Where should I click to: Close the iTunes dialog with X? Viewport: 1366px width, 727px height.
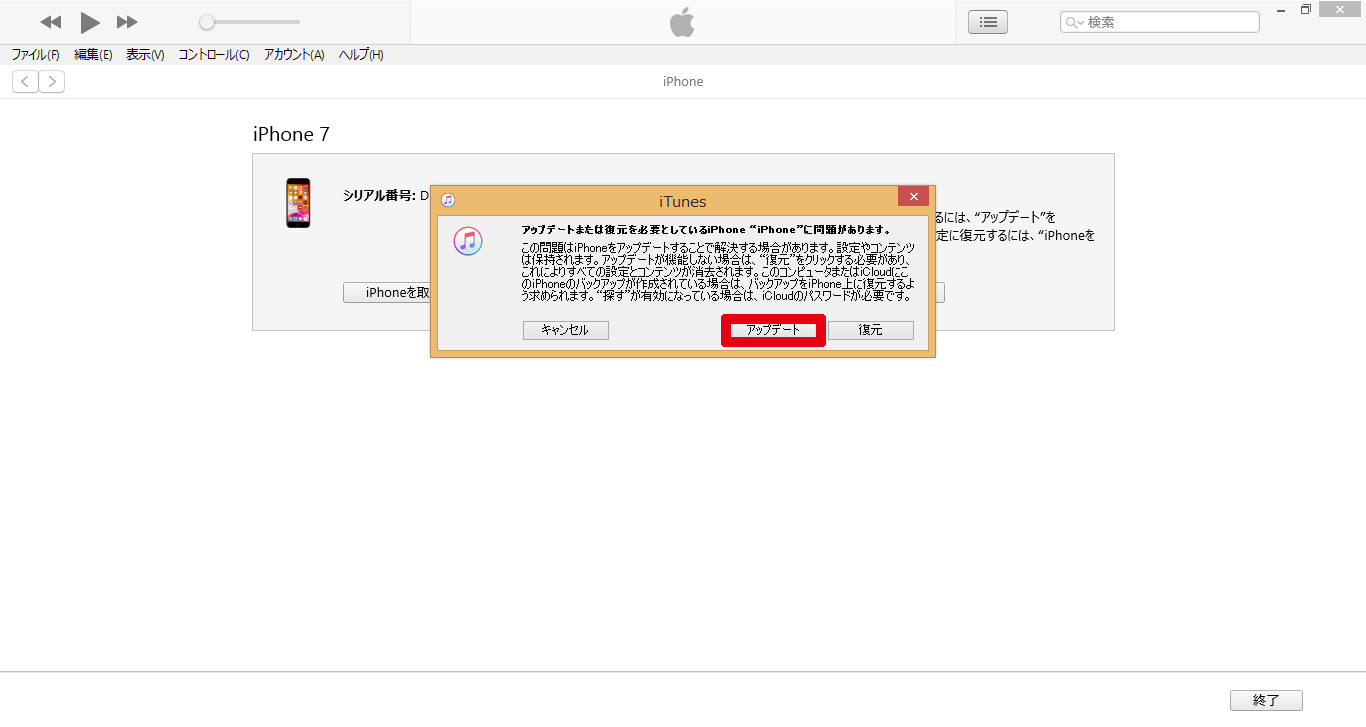tap(913, 197)
